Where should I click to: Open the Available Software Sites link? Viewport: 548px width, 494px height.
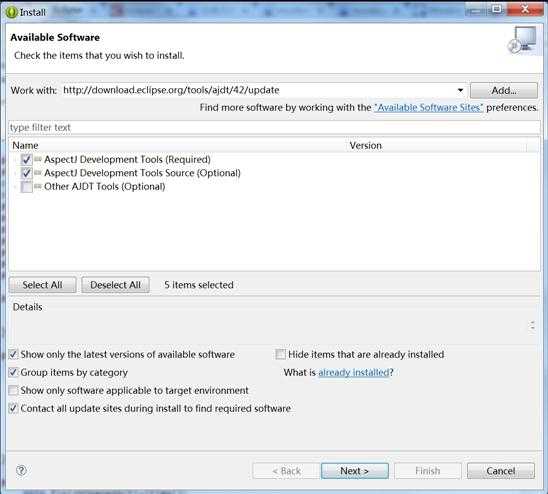[428, 108]
